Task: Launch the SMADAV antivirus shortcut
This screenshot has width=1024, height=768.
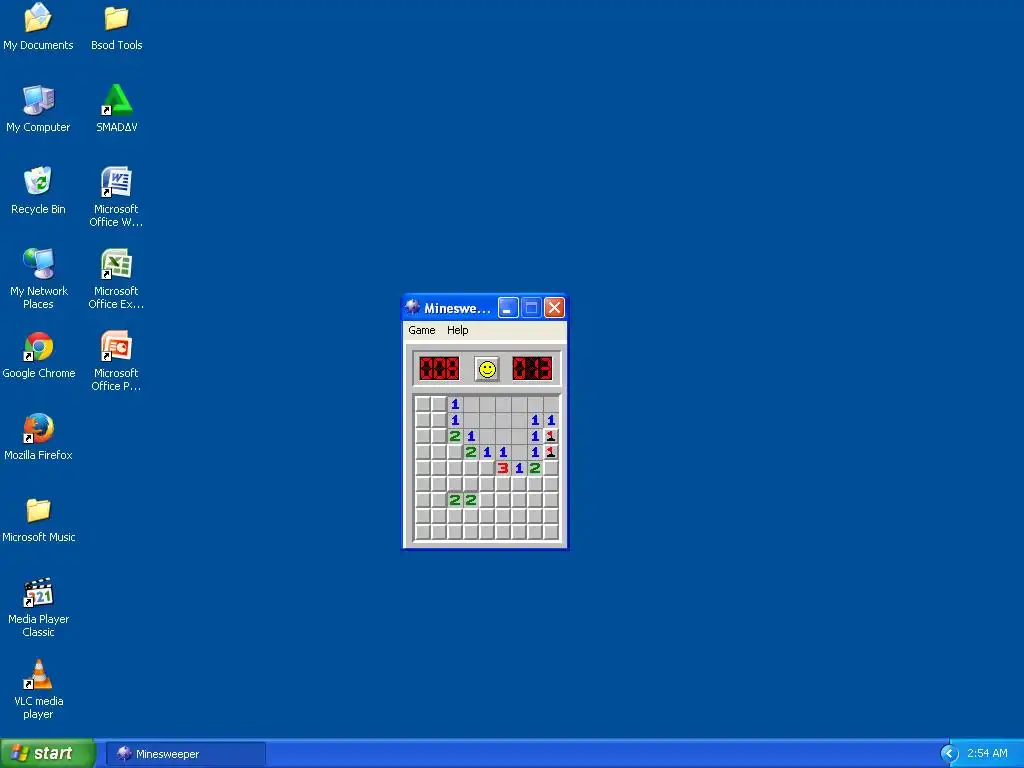Action: 116,108
